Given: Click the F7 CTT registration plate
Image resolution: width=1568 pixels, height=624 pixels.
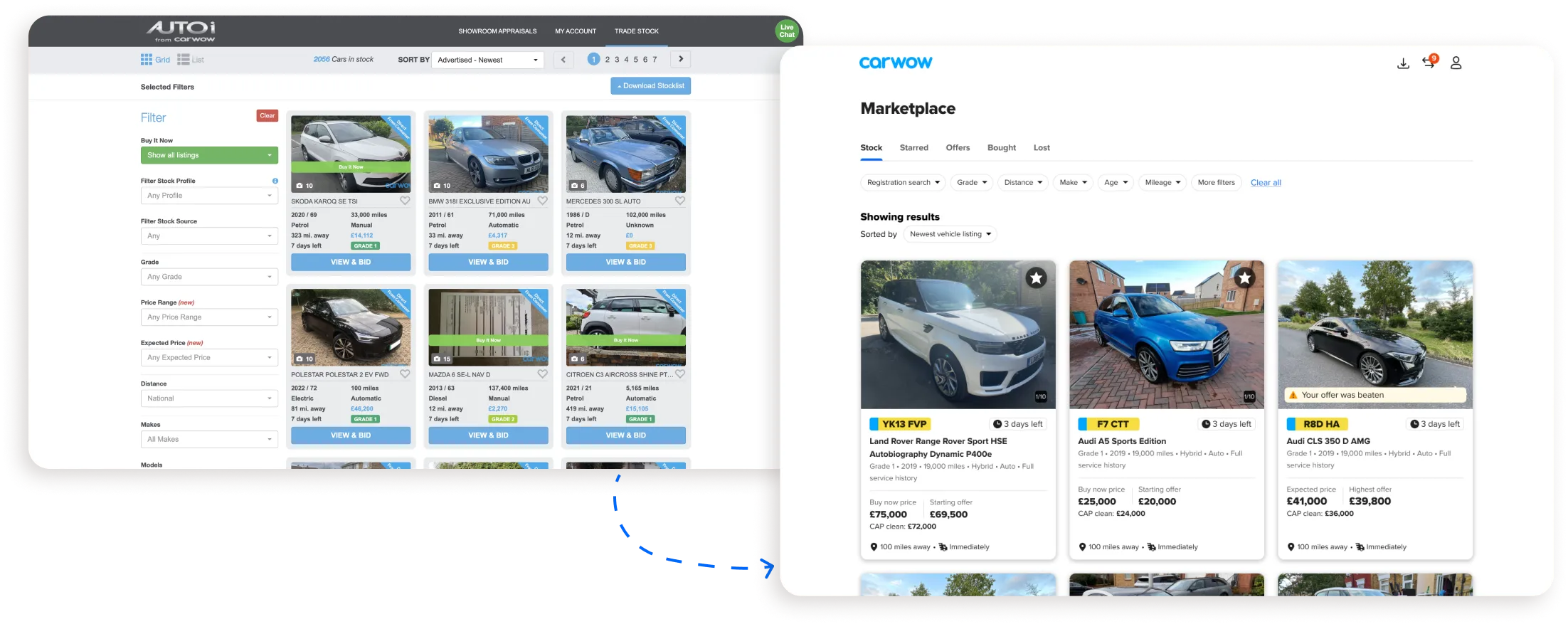Looking at the screenshot, I should (x=1108, y=424).
